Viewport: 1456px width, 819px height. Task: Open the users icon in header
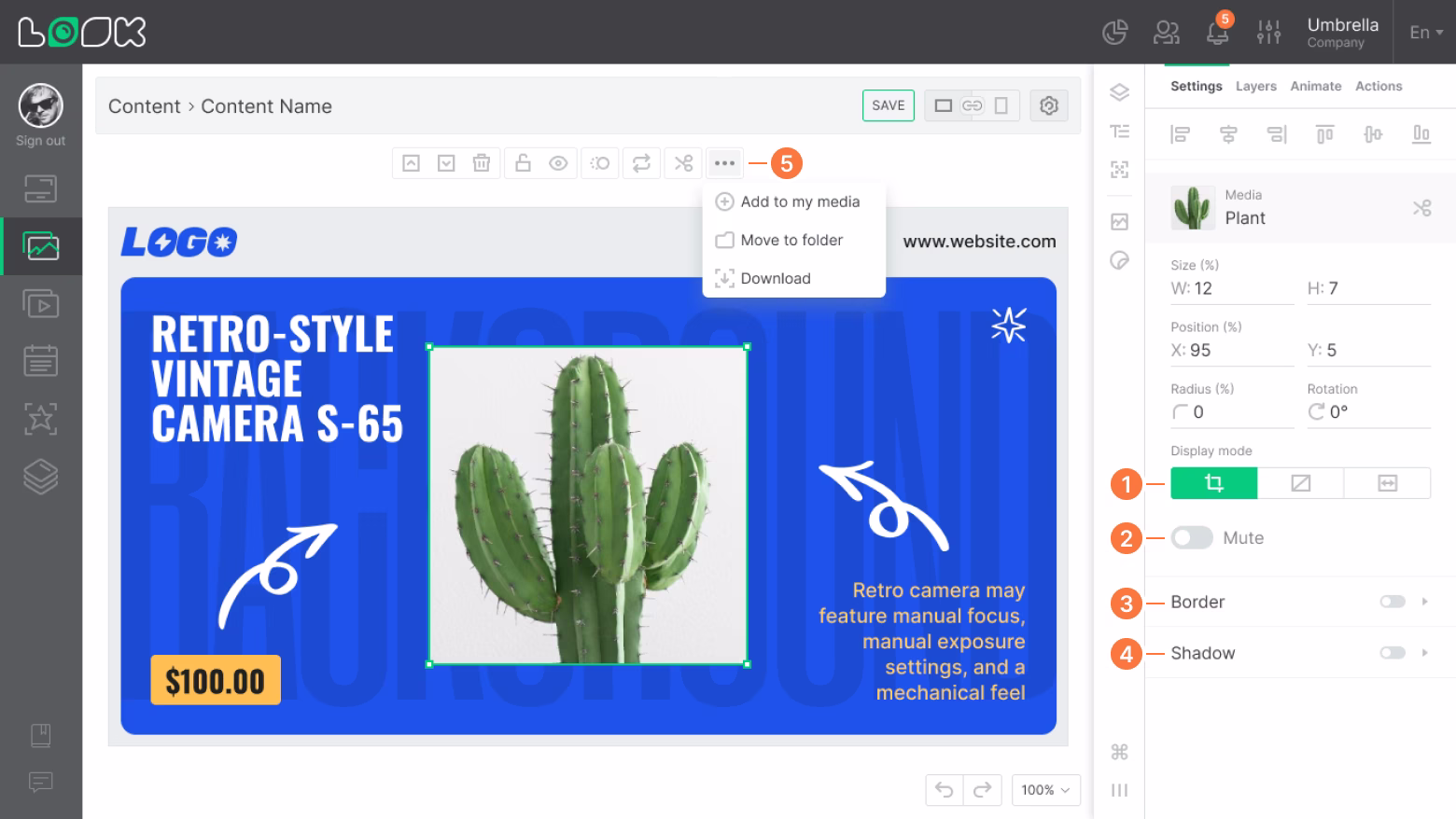1167,33
